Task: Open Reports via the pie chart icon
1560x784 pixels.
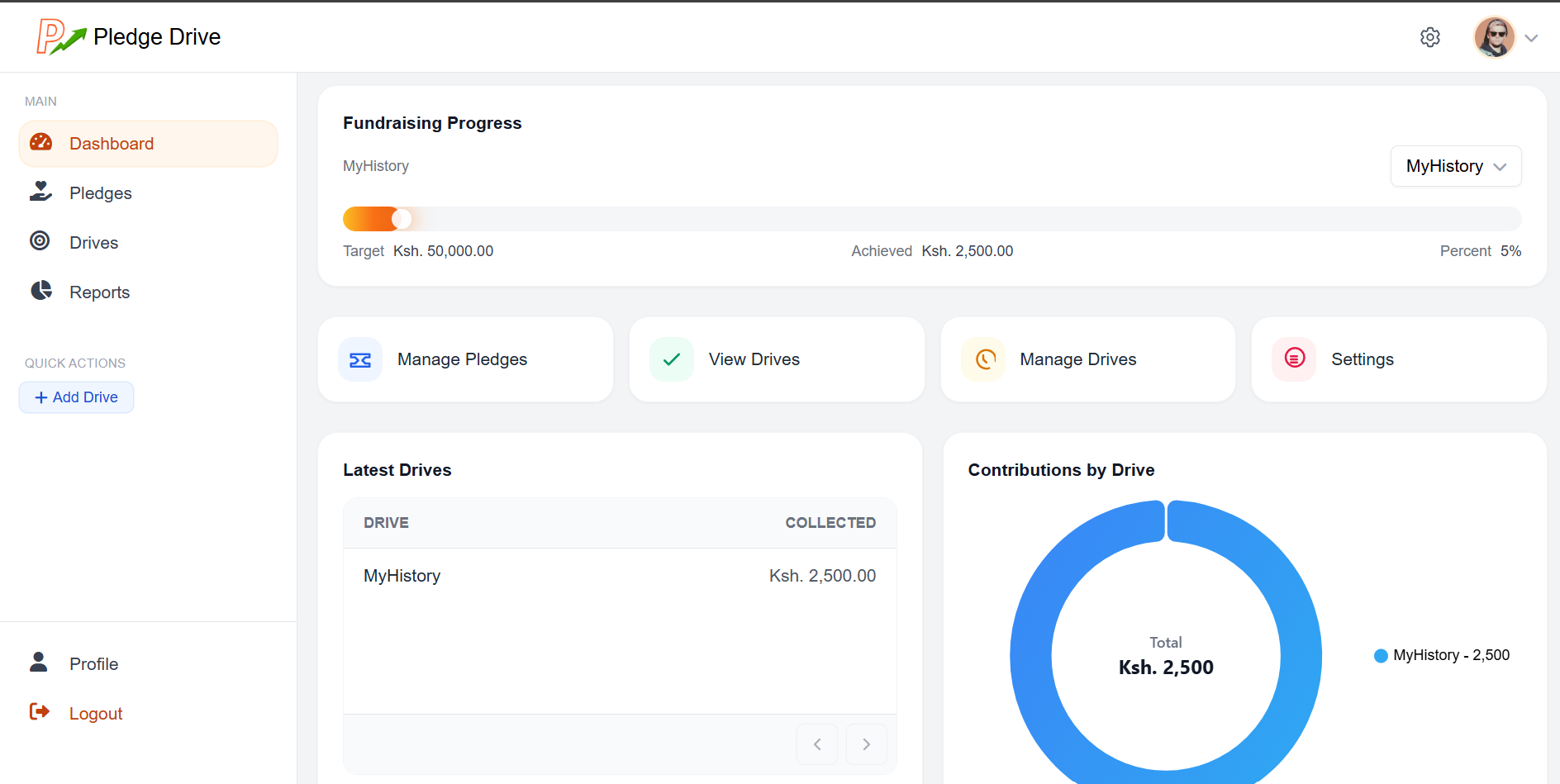Action: point(40,291)
